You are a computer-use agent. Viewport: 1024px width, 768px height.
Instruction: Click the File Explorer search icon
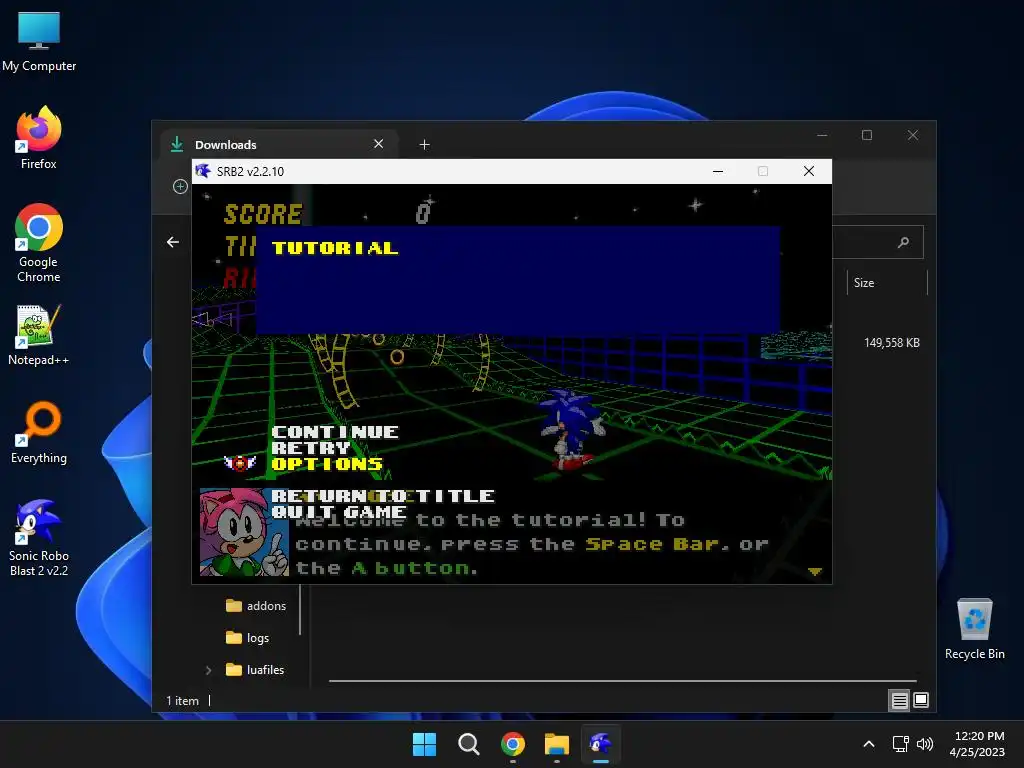(x=903, y=242)
